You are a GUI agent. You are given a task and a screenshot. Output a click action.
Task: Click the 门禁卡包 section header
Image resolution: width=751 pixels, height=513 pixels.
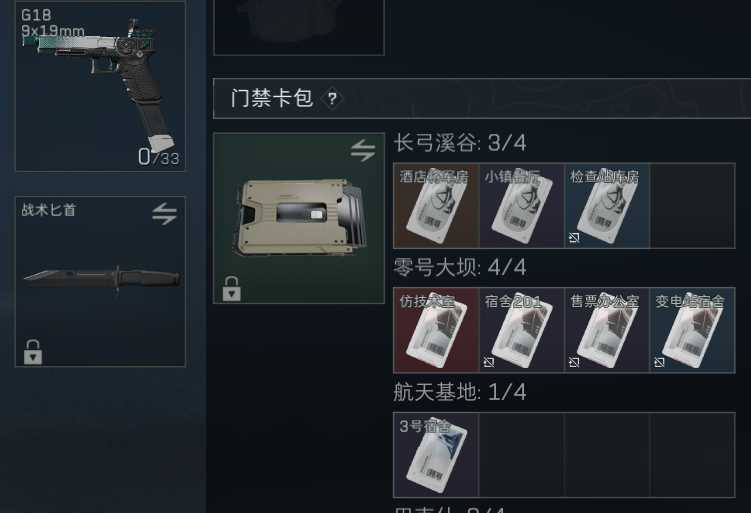482,98
